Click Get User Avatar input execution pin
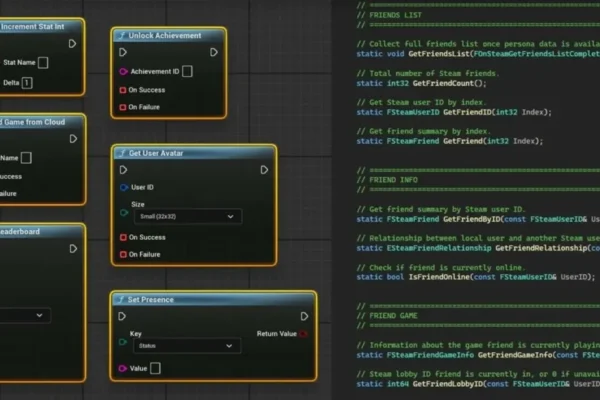This screenshot has width=600, height=400. [x=123, y=170]
